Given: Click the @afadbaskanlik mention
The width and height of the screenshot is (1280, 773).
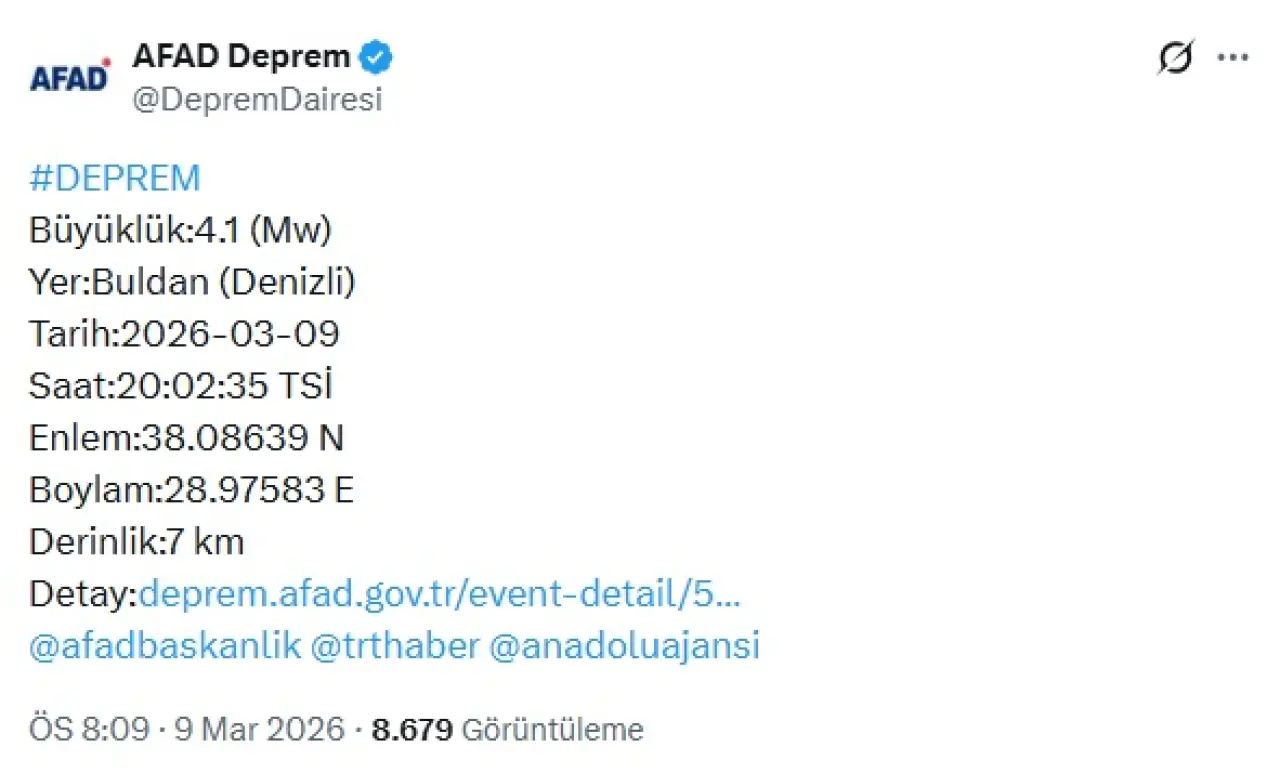Looking at the screenshot, I should (165, 646).
